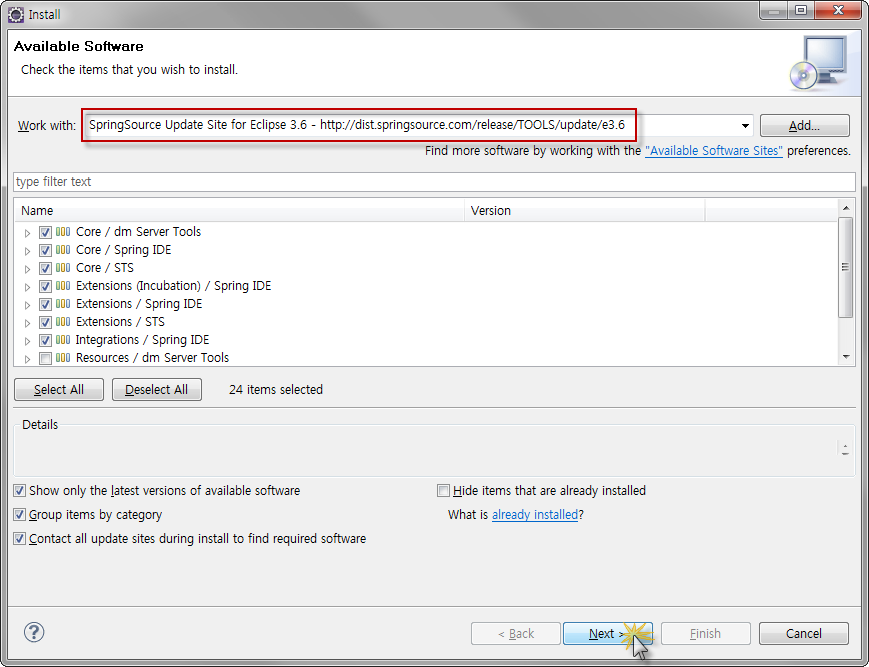Screen dimensions: 869x667
Task: Select the Integrations / Spring IDE row label
Action: (x=142, y=340)
